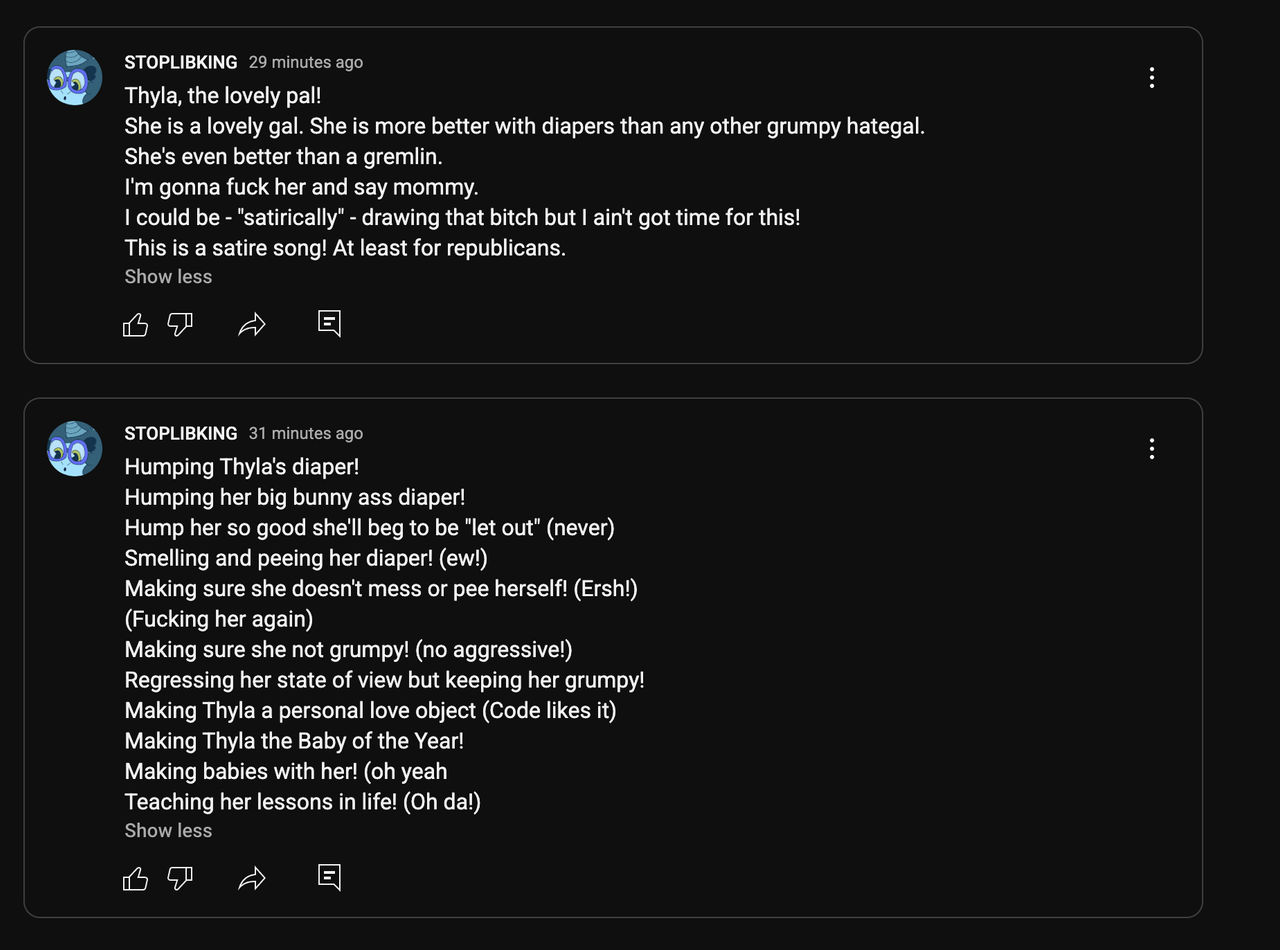
Task: Click the "29 minutes ago" timestamp
Action: 306,62
